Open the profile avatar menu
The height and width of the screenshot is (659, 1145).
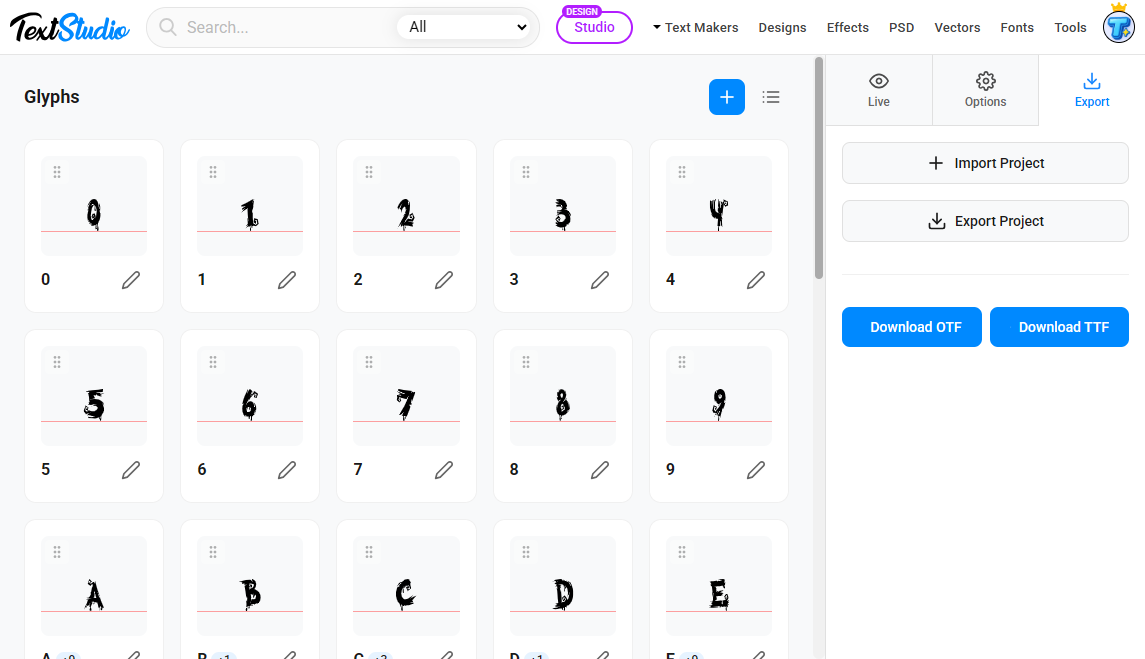(x=1118, y=27)
